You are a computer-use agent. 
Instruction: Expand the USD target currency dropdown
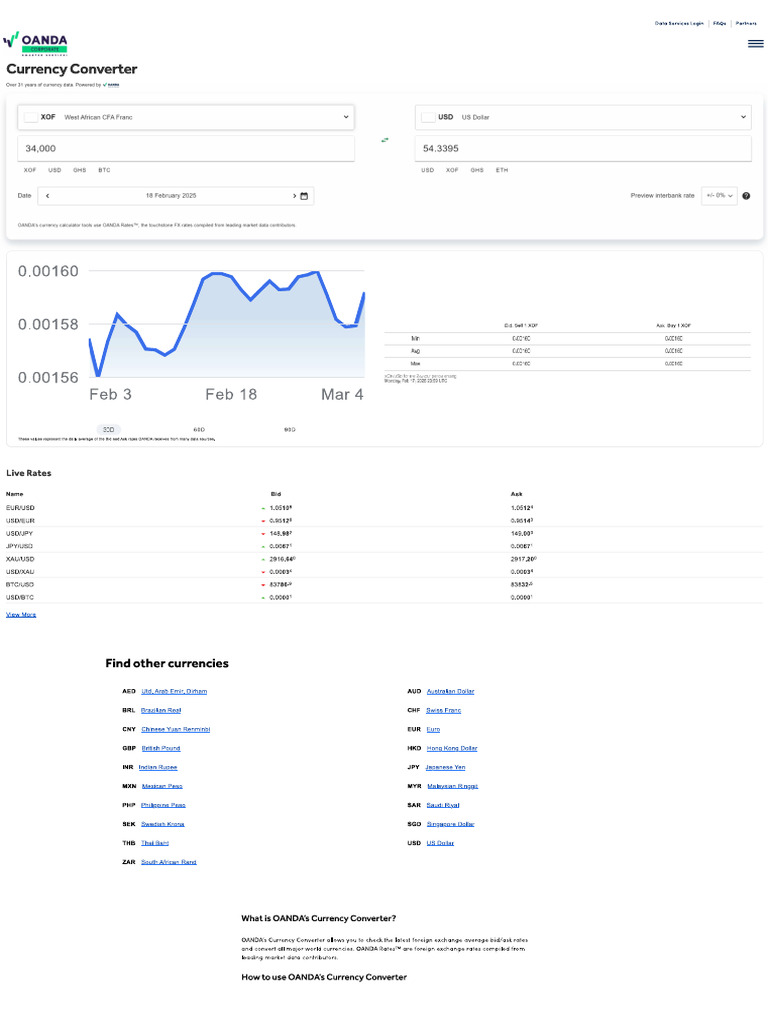click(583, 118)
